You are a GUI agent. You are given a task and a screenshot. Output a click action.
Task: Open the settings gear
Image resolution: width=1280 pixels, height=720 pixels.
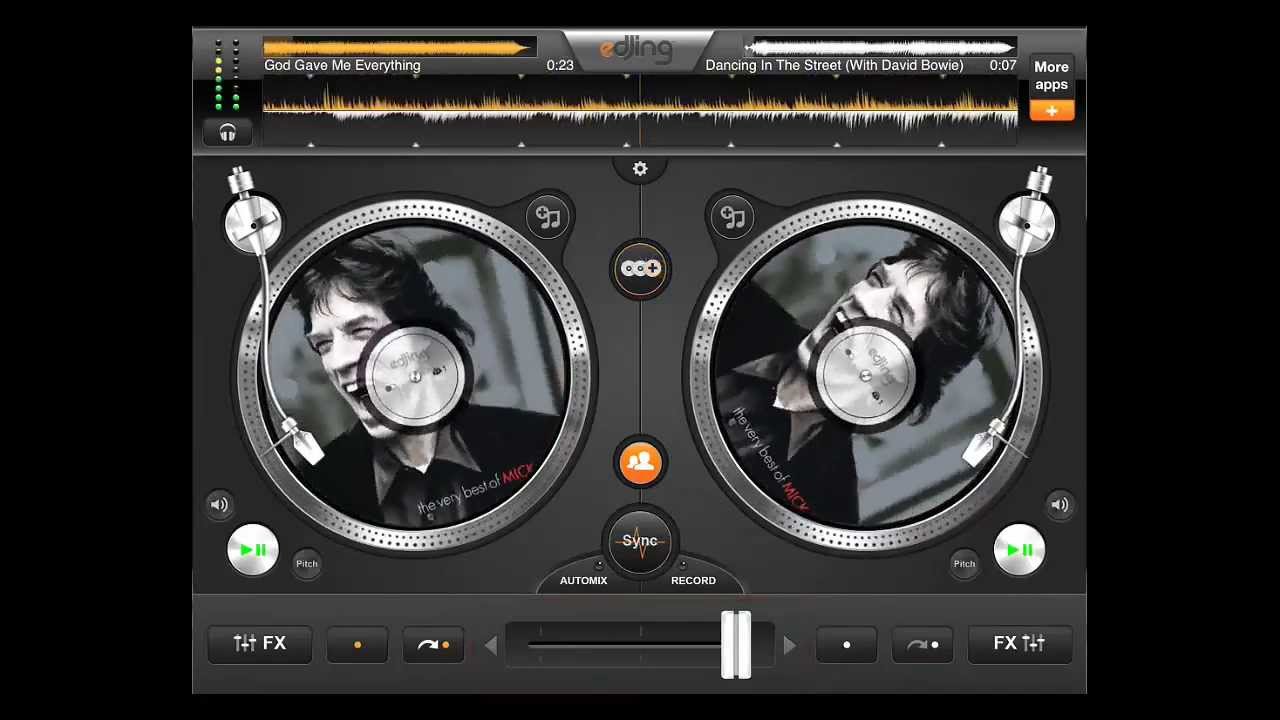640,169
